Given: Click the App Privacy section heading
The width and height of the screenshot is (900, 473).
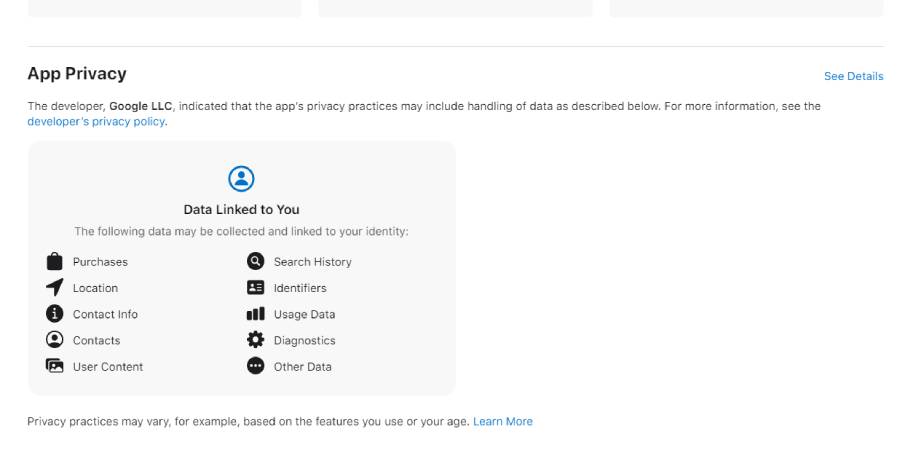Looking at the screenshot, I should 77,74.
